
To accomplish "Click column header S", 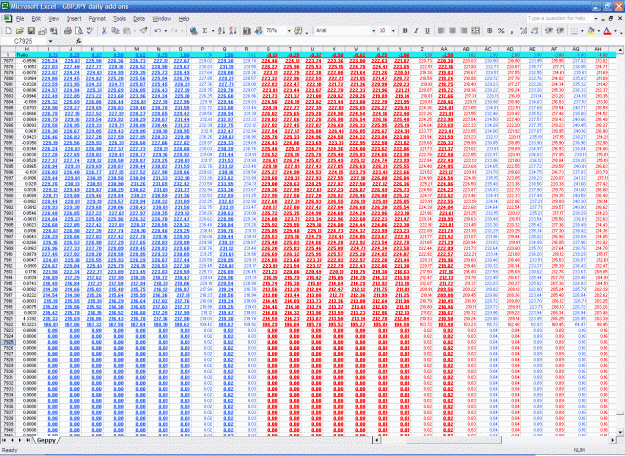I will pyautogui.click(x=268, y=49).
